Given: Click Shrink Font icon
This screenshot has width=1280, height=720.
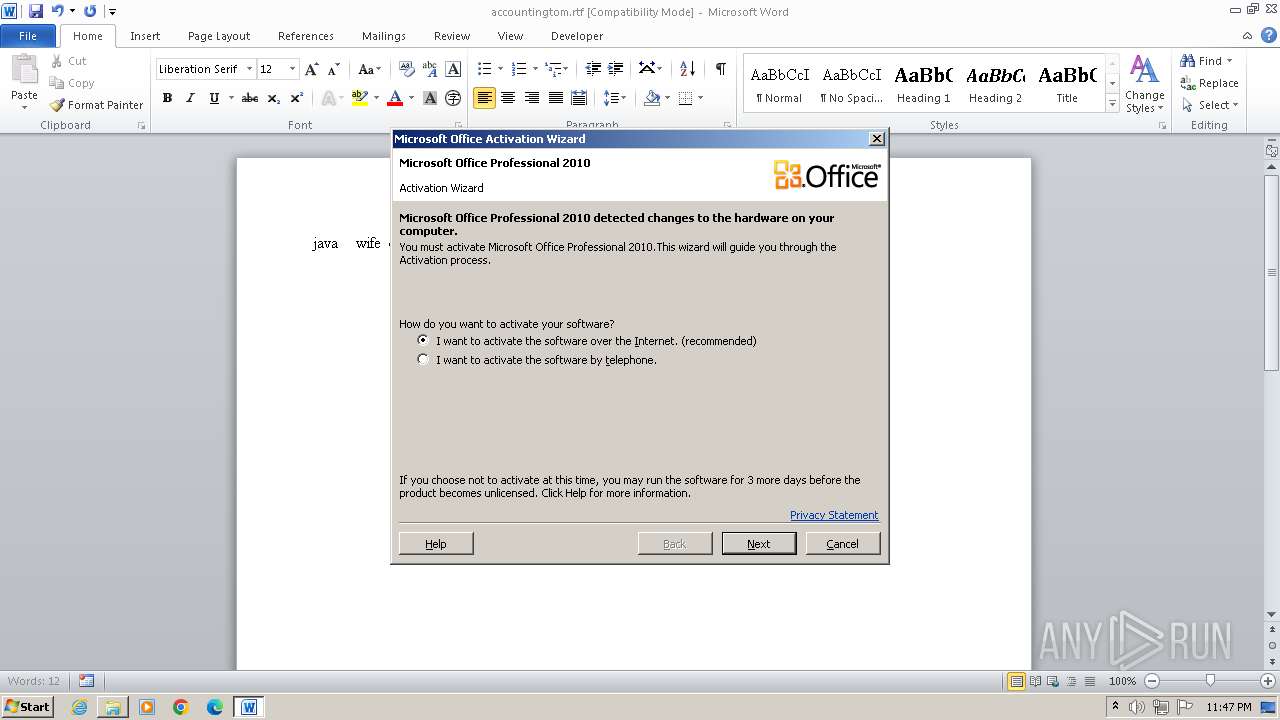Looking at the screenshot, I should (334, 69).
